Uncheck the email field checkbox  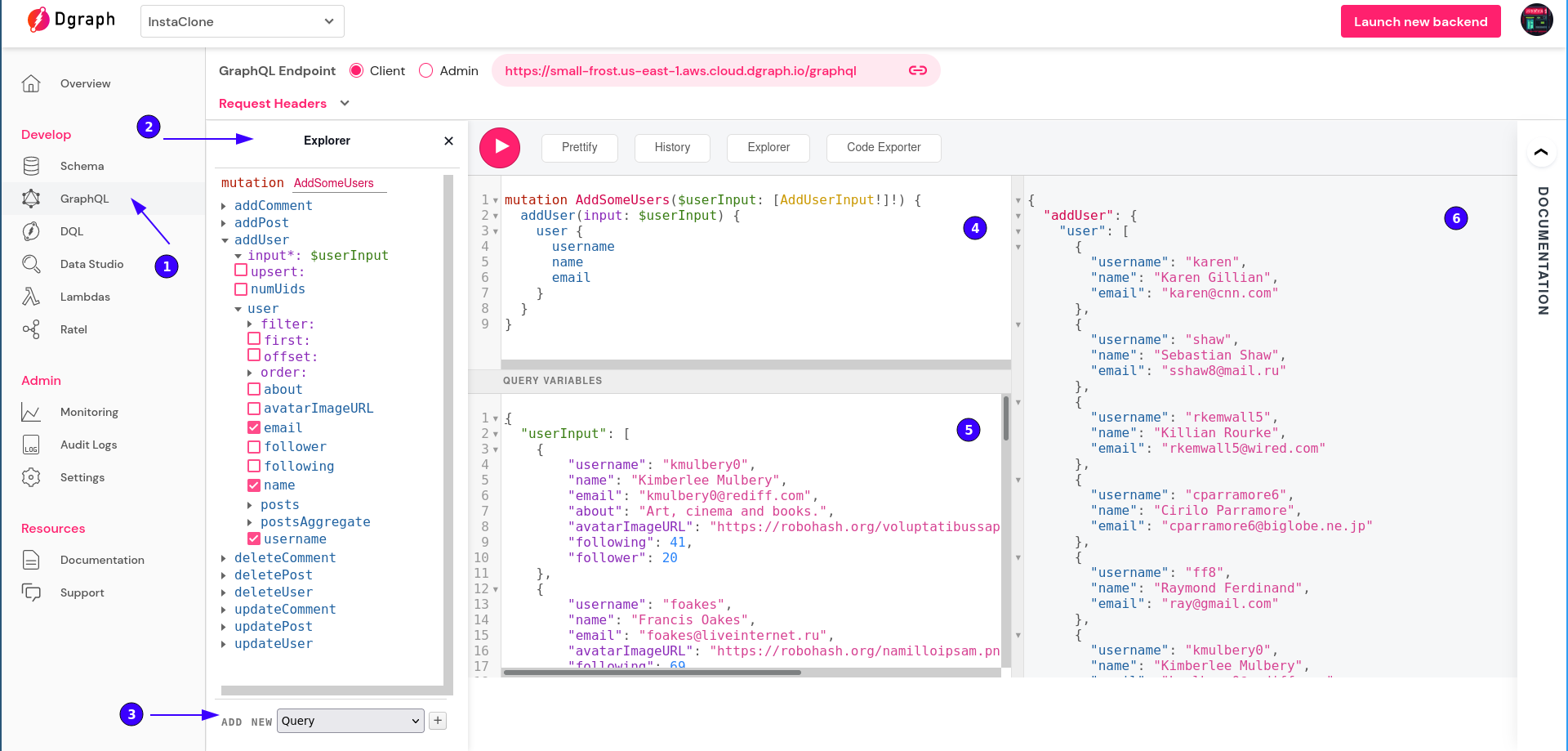click(254, 427)
